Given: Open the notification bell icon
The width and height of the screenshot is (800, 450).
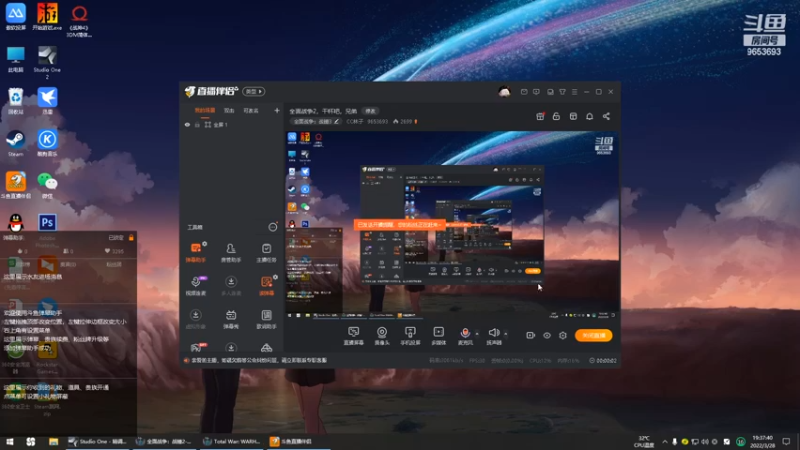Looking at the screenshot, I should click(x=589, y=116).
